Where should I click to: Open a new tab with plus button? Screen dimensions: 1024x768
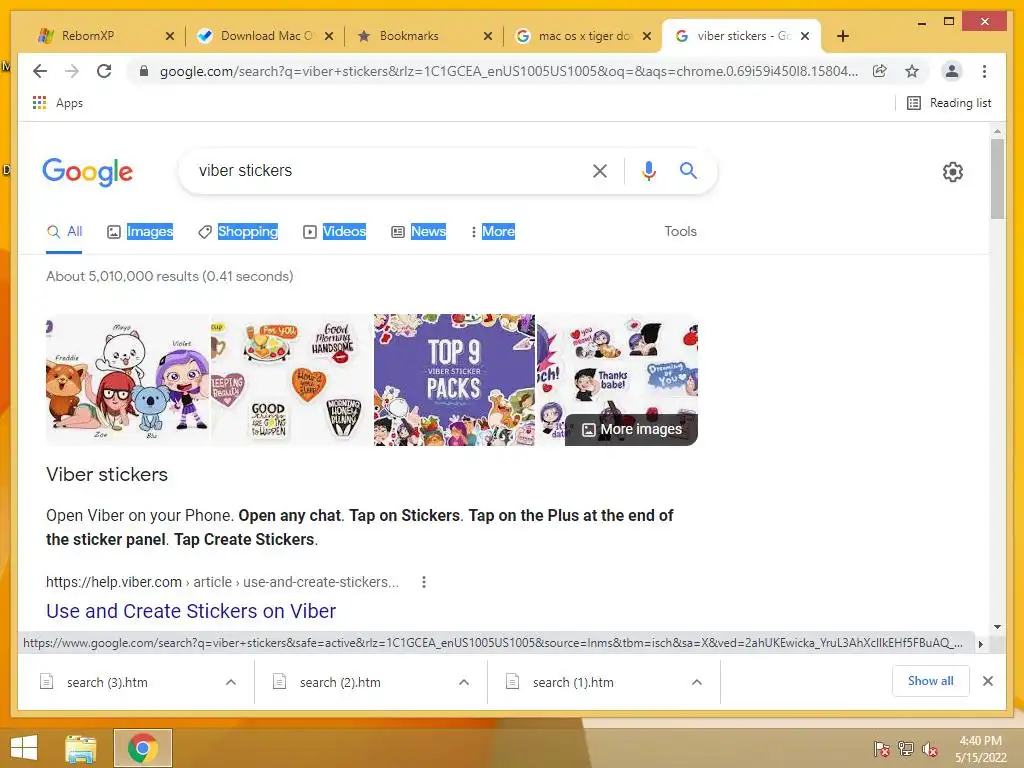842,36
